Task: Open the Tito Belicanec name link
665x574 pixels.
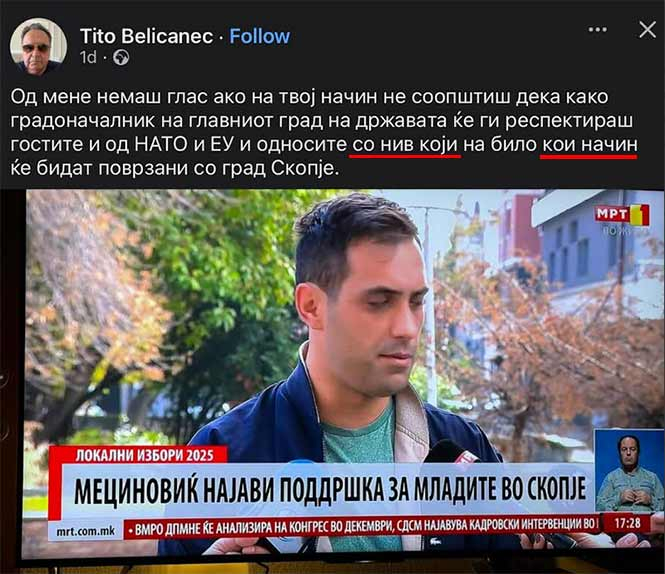Action: pos(146,36)
